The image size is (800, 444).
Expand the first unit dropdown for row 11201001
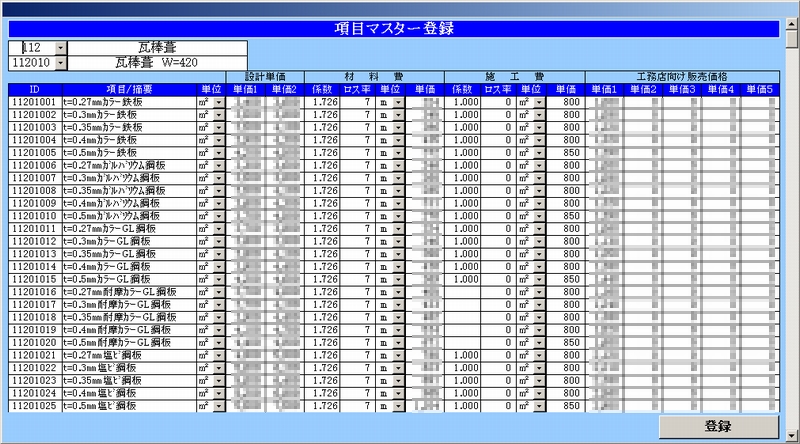point(218,102)
